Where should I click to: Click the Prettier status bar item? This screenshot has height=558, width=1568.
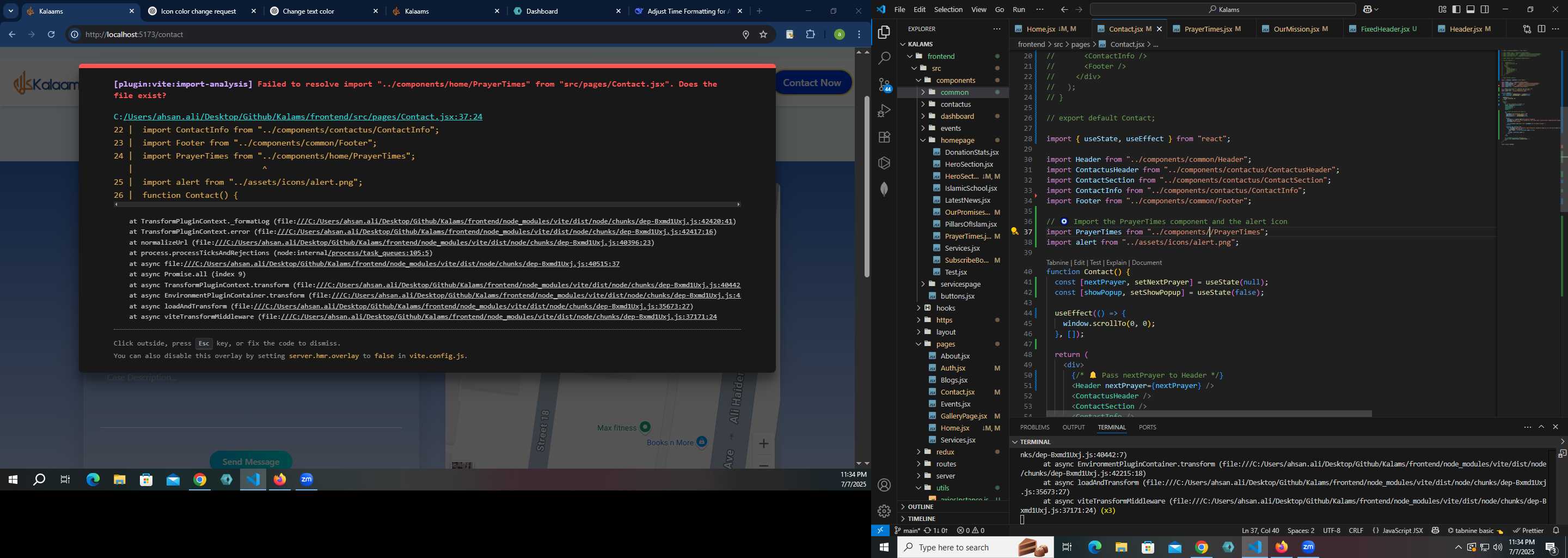[1528, 531]
